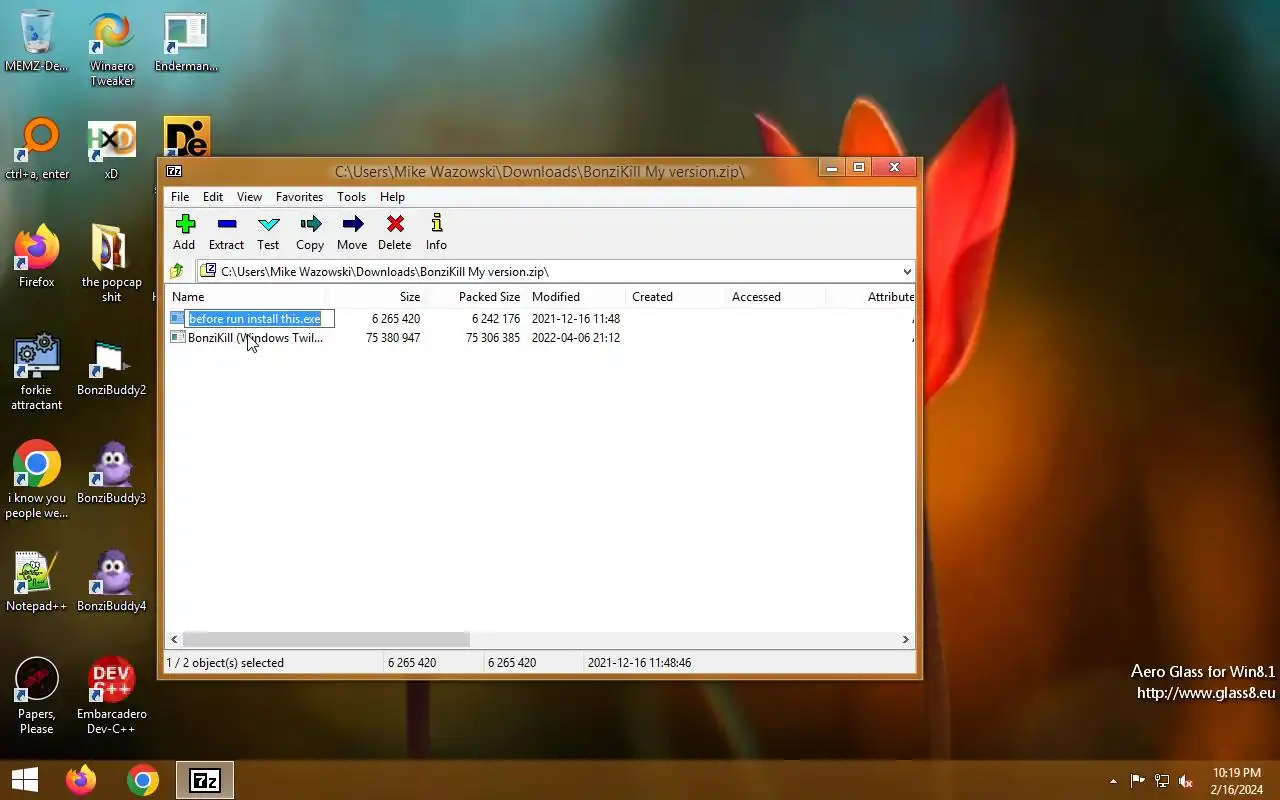Click the Windows Start button
The width and height of the screenshot is (1280, 800).
tap(25, 780)
